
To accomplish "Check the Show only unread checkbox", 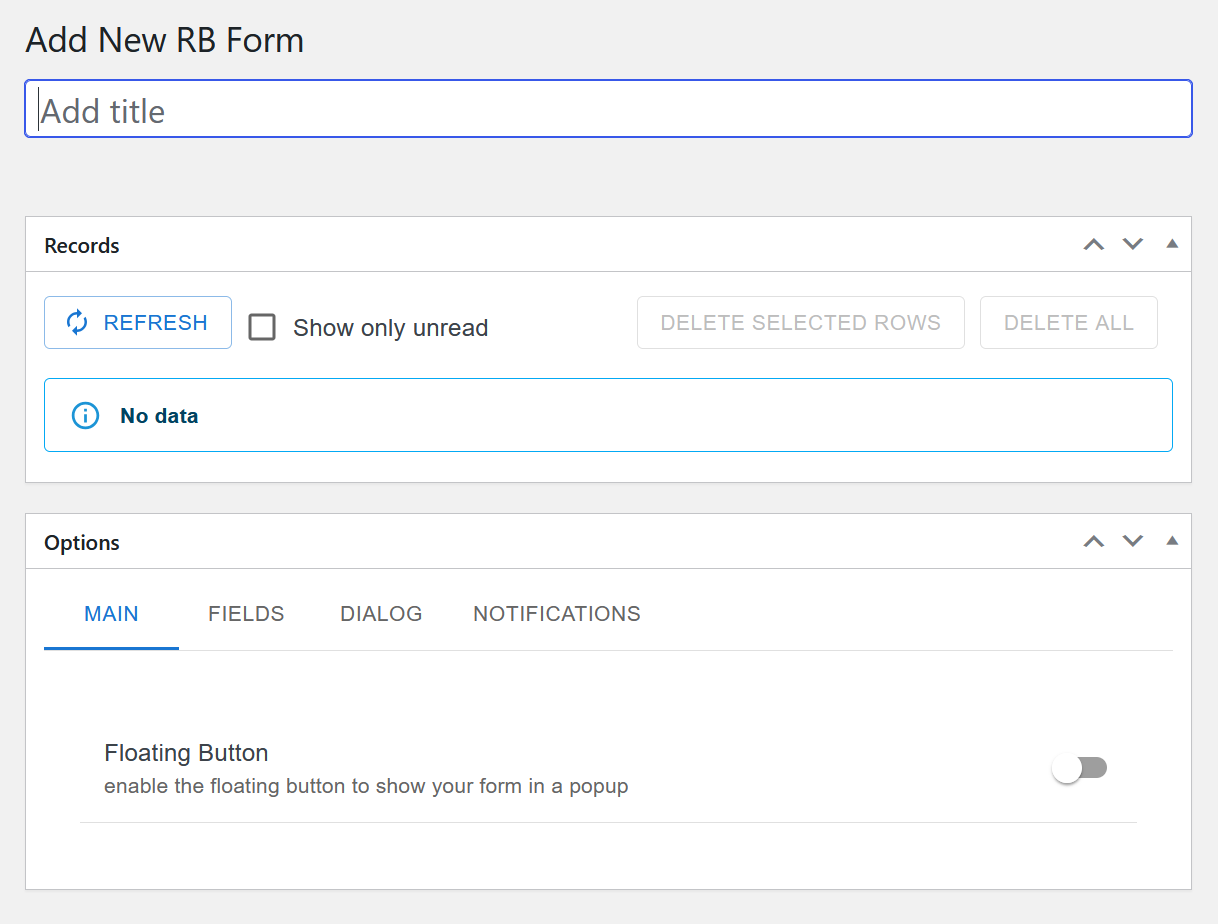I will pos(262,327).
